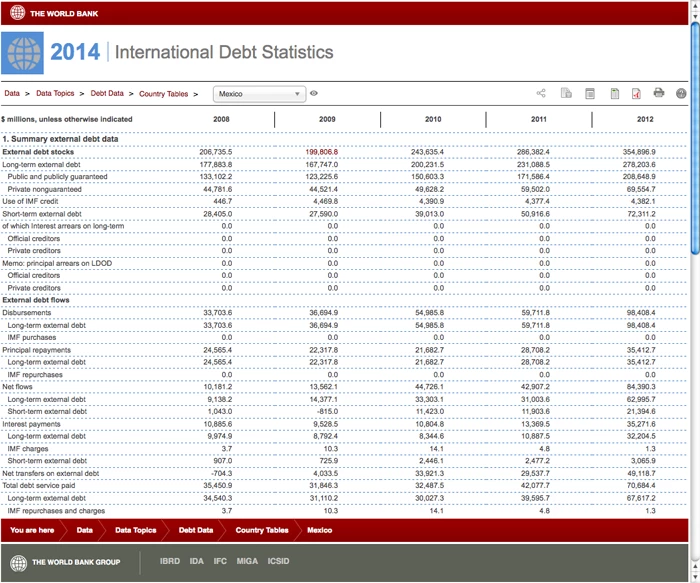Click the 2011 column header

(539, 119)
